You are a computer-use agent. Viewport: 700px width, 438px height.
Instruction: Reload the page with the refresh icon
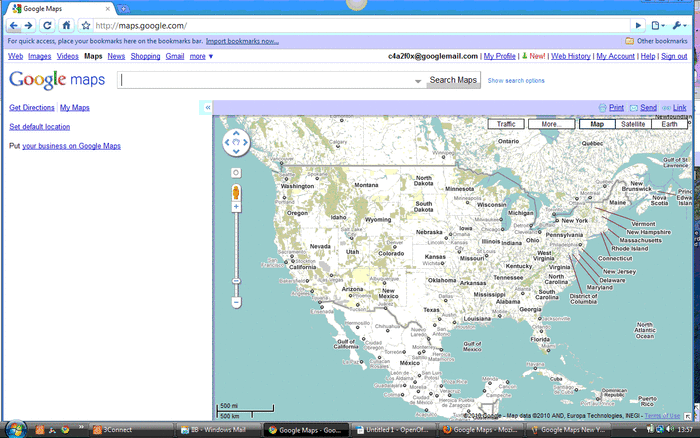[47, 25]
